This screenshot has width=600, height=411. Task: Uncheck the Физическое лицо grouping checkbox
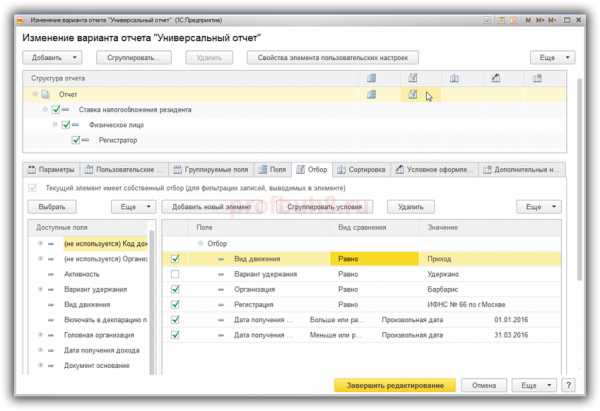point(66,125)
